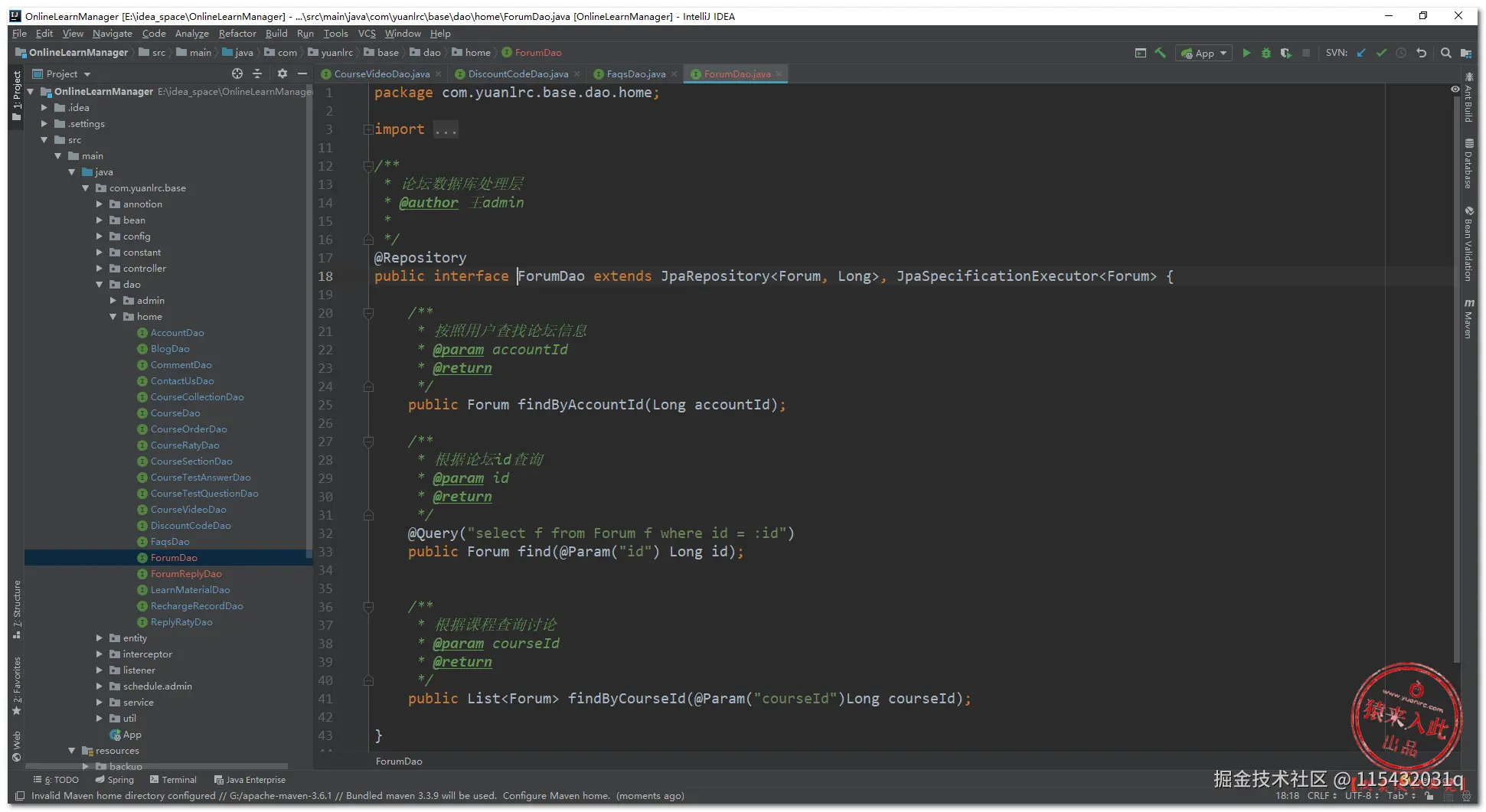Open the File menu
The image size is (1486, 812).
point(19,34)
